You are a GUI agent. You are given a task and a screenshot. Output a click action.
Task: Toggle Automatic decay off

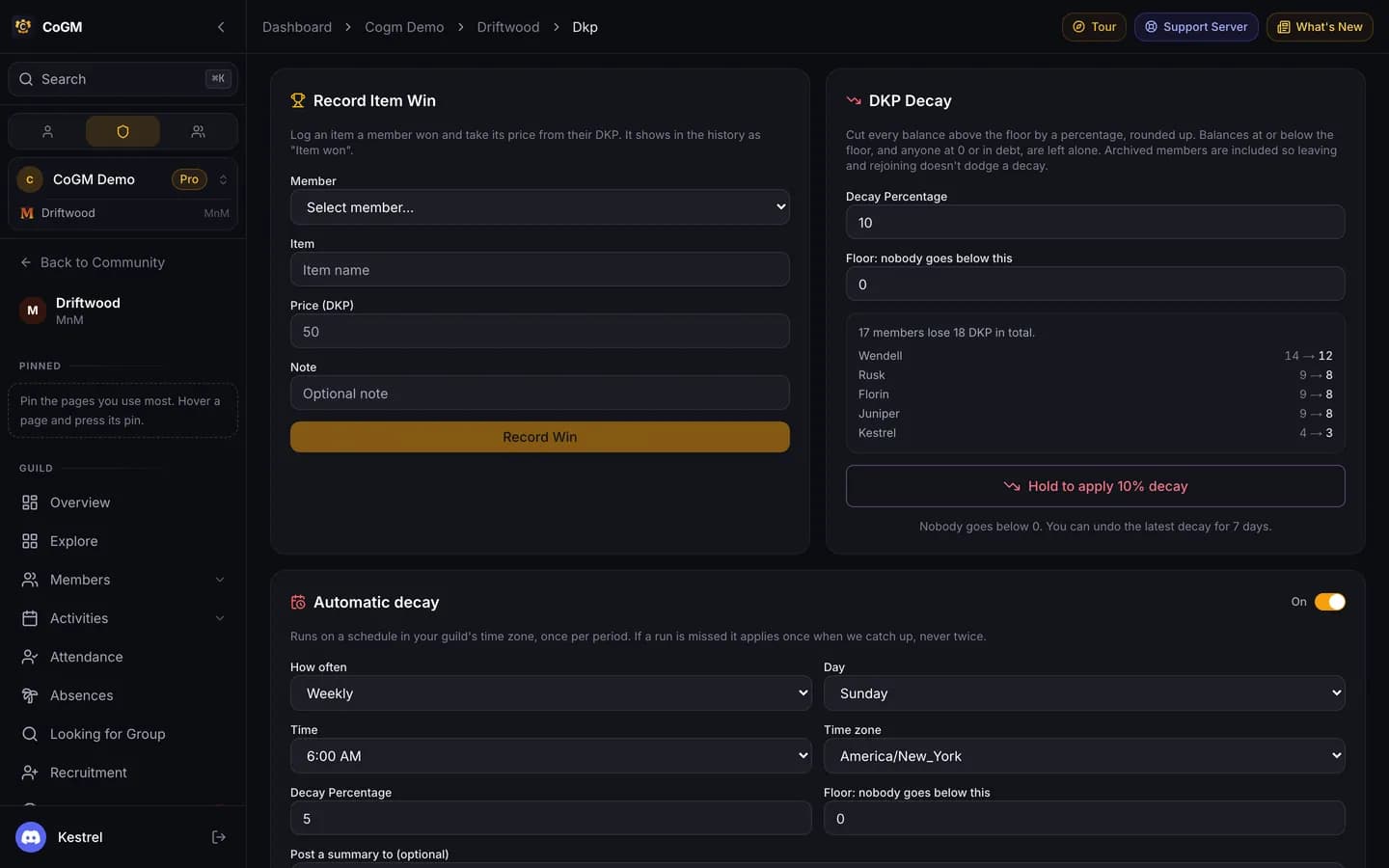1329,602
